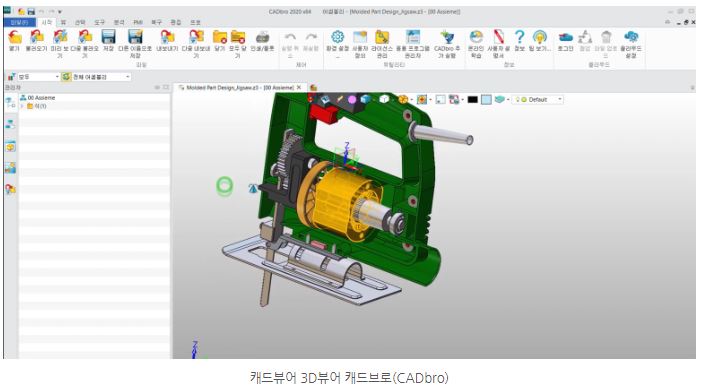Click the Customize (사용자 정의) ribbon icon
The width and height of the screenshot is (703, 391).
[x=360, y=37]
